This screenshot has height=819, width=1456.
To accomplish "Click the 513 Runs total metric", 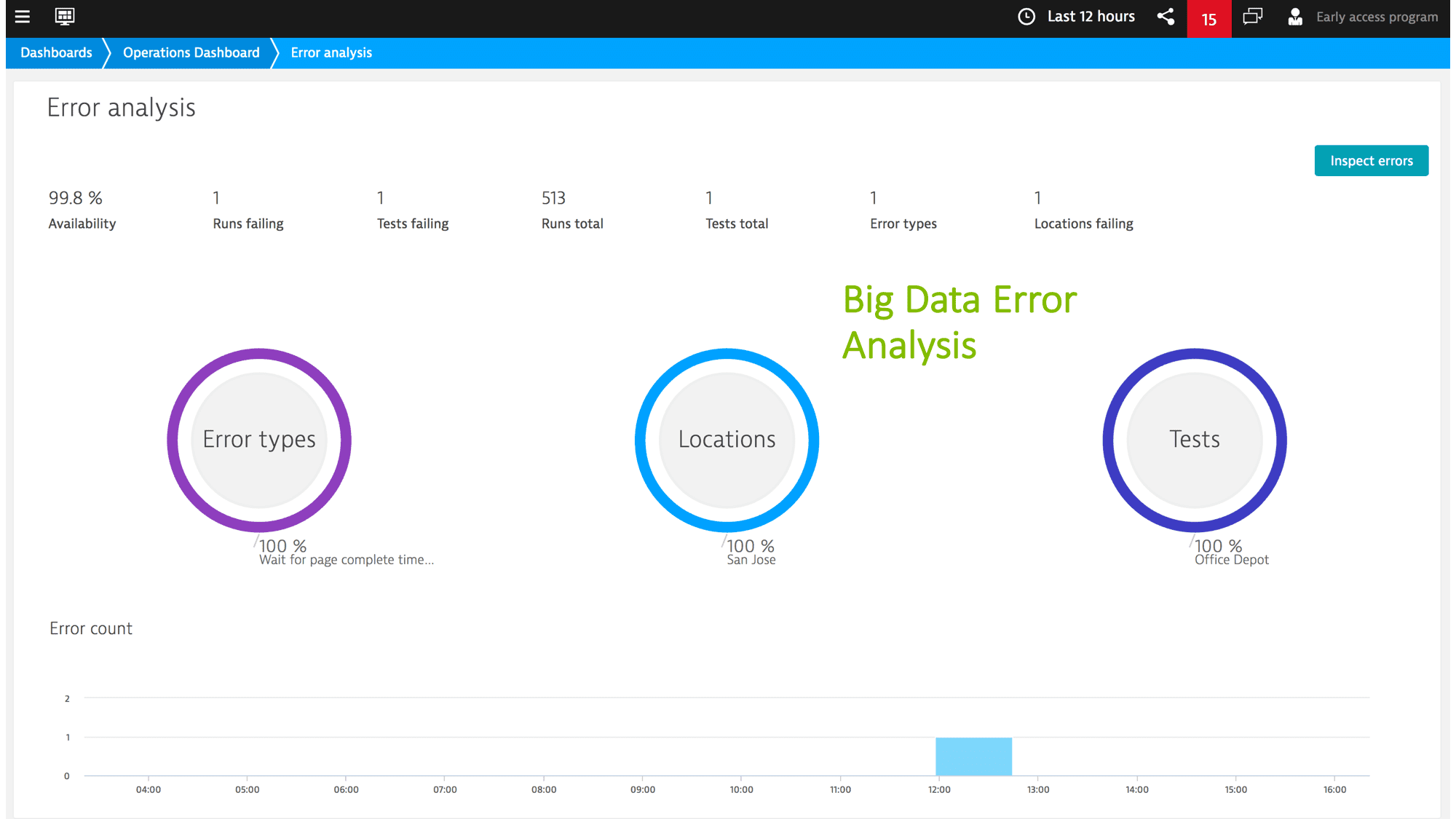I will (572, 210).
